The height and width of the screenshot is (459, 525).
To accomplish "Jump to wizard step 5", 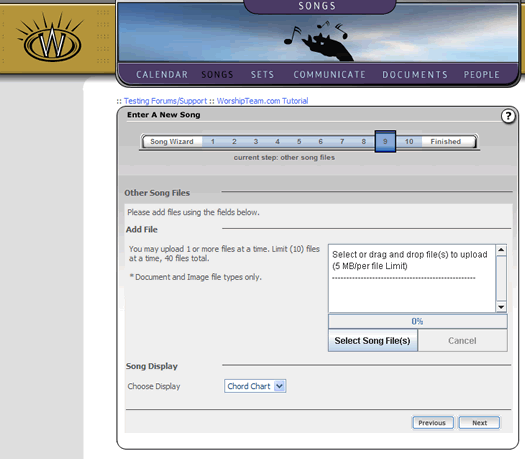I will click(x=299, y=142).
